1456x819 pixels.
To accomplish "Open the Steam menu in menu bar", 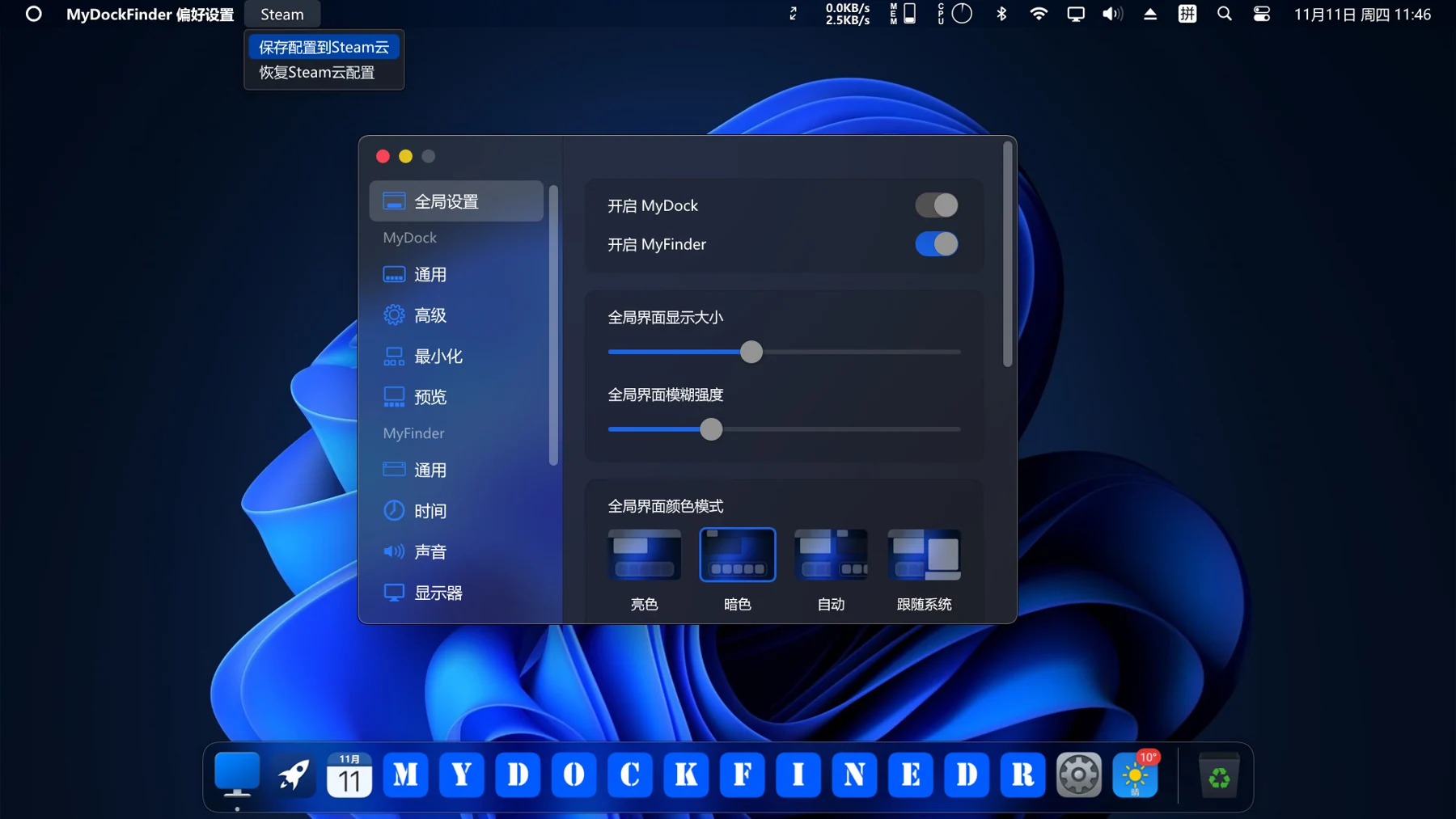I will point(282,14).
